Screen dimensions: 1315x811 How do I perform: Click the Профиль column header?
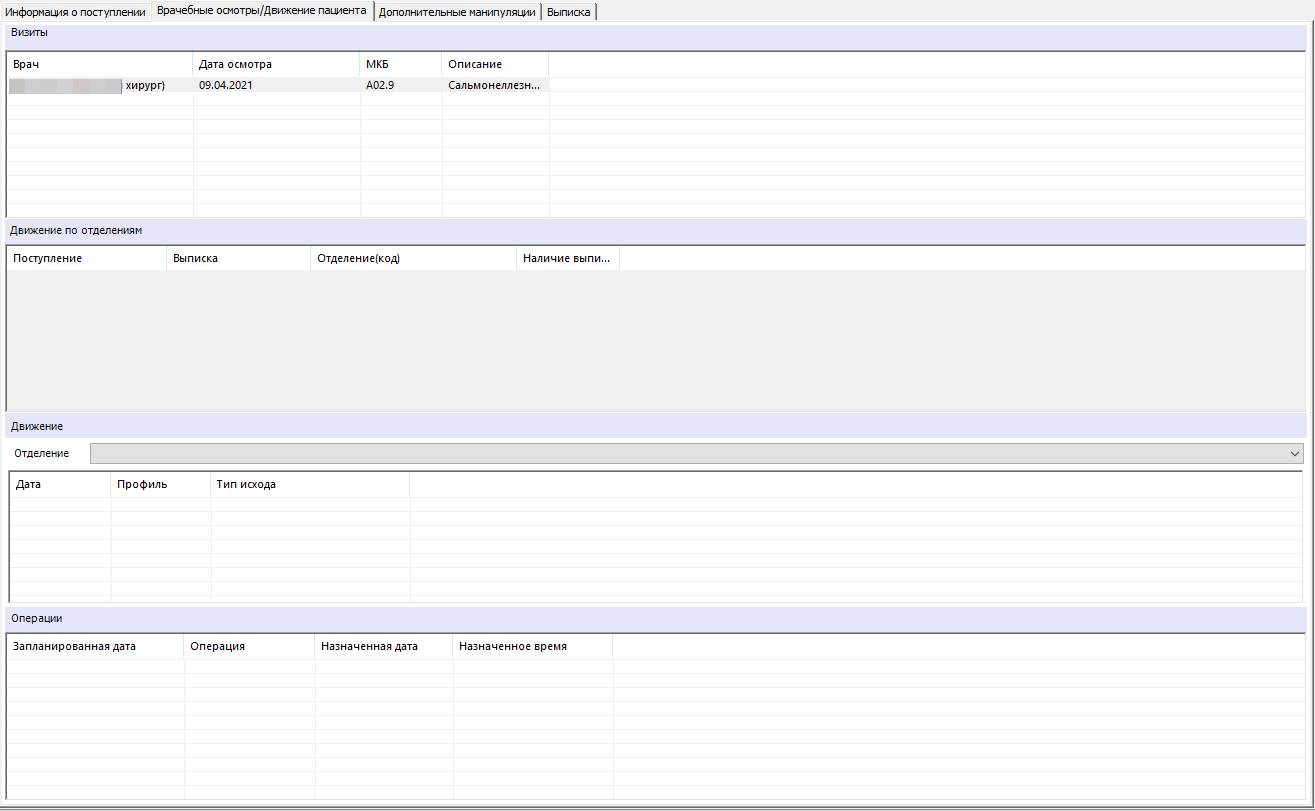click(x=160, y=484)
